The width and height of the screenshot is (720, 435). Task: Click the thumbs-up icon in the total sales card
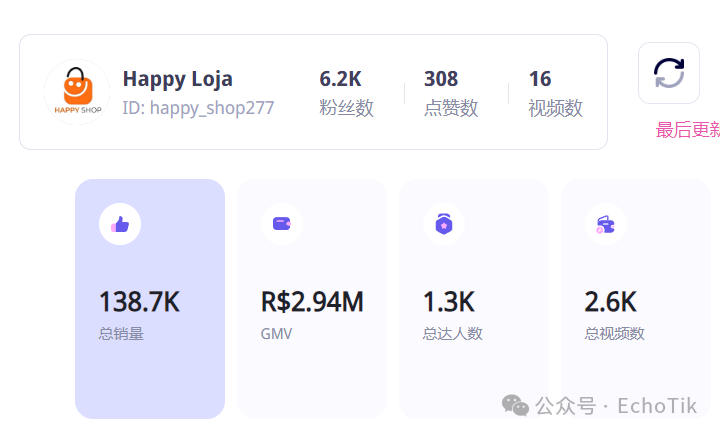tap(120, 224)
